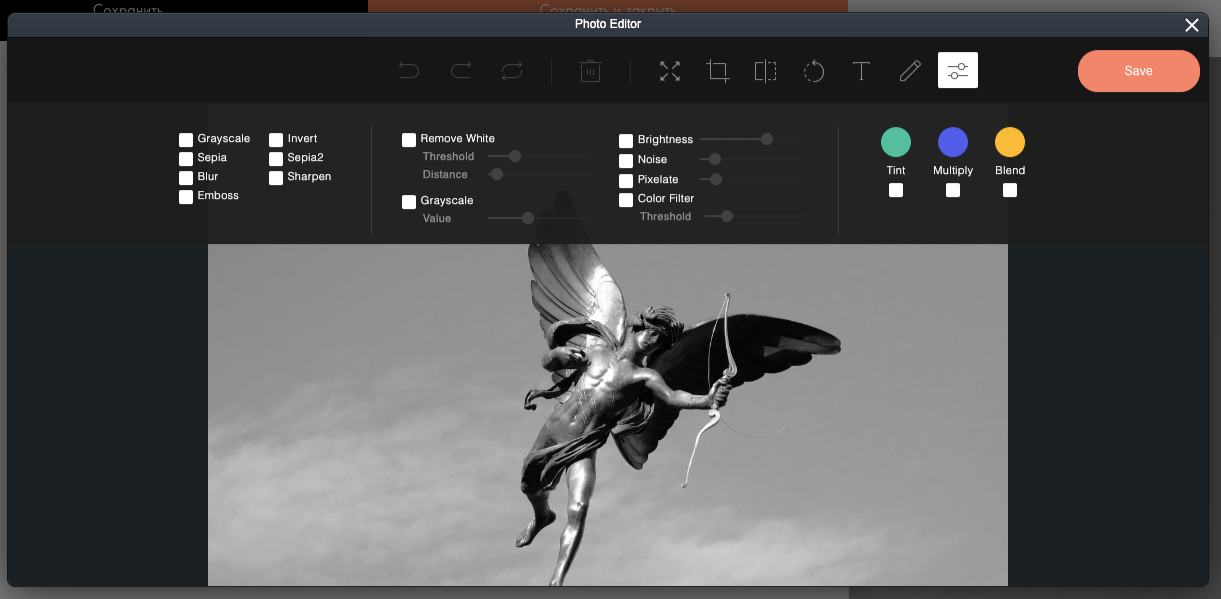Screen dimensions: 1221x599
Task: Click the Redo arrow icon
Action: 461,71
